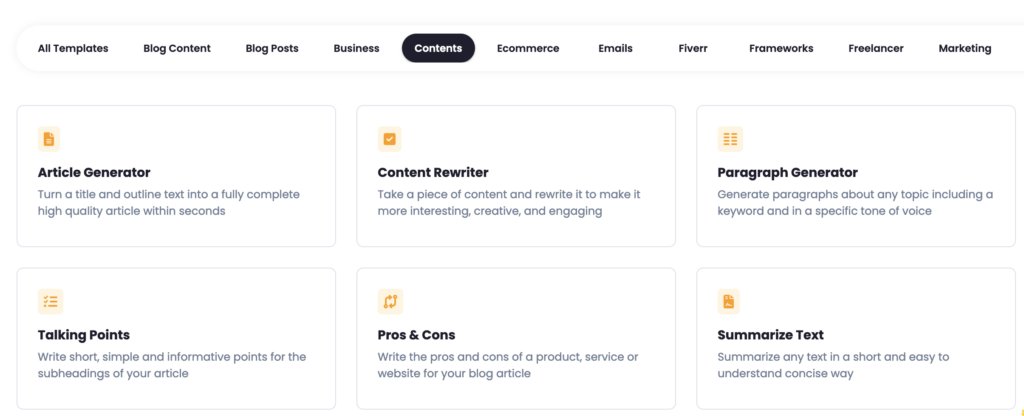
Task: Switch to the All Templates tab
Action: (x=73, y=48)
